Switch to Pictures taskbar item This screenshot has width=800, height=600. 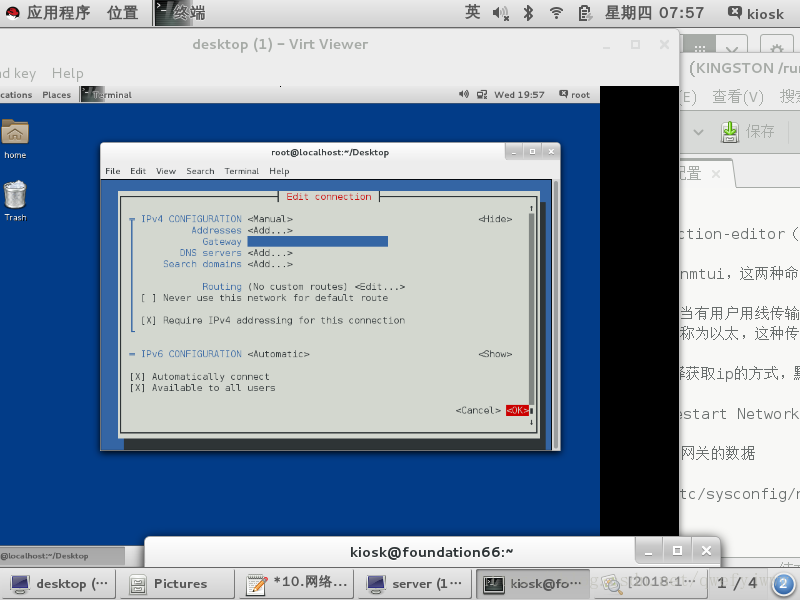pyautogui.click(x=177, y=584)
